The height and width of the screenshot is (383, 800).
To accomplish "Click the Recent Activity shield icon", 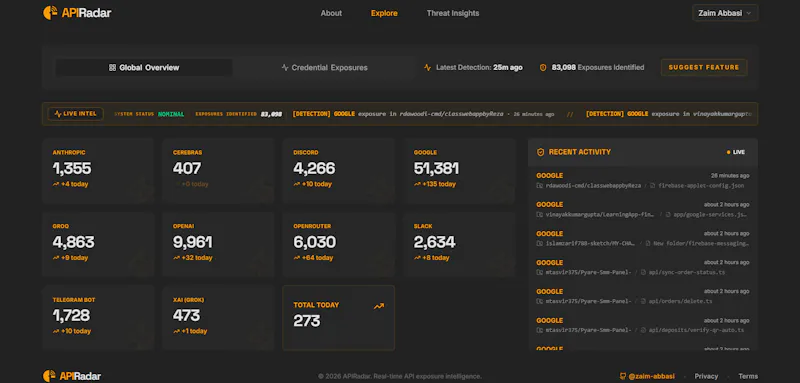I will point(541,152).
